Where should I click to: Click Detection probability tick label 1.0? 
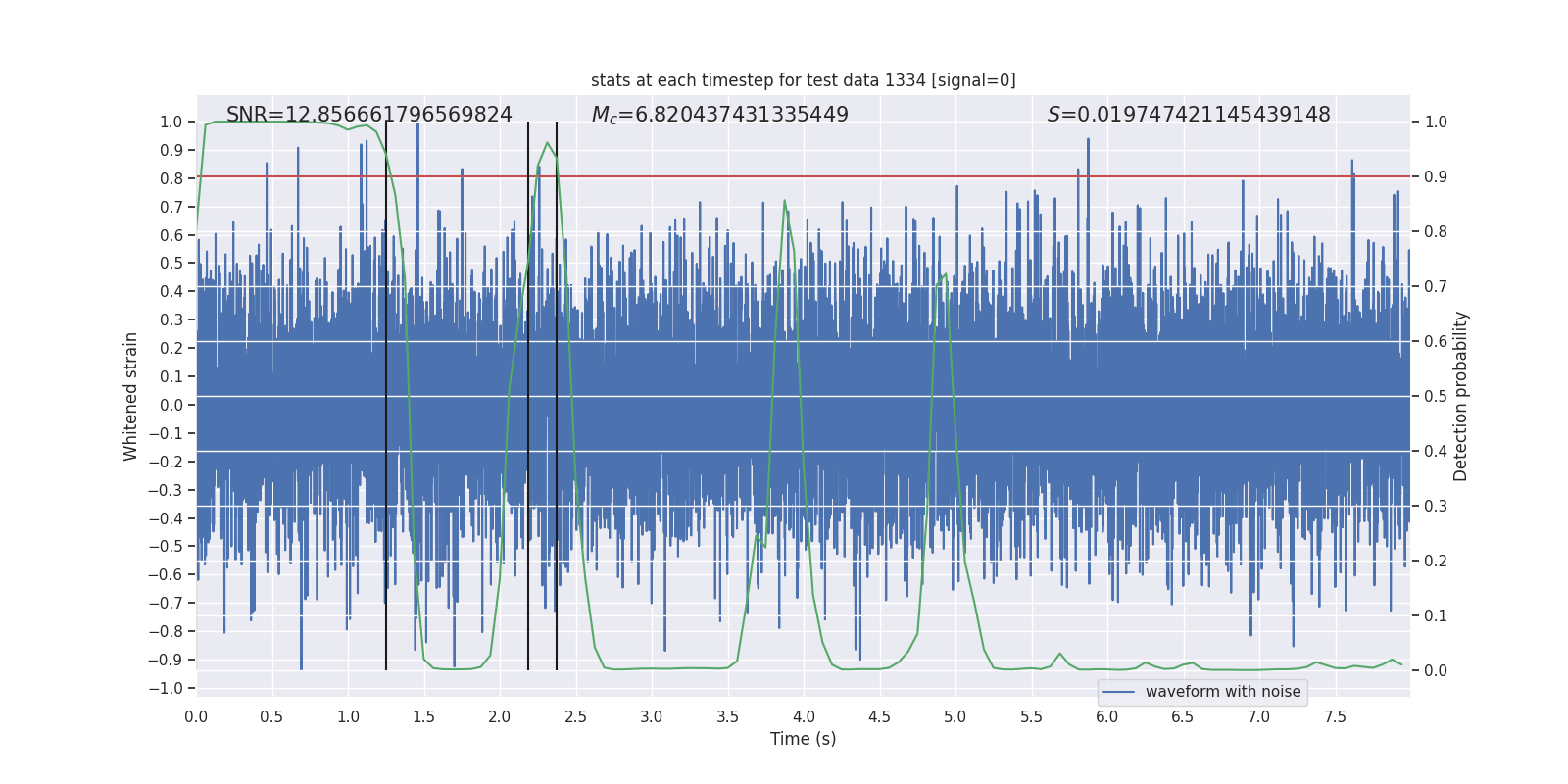click(1436, 122)
